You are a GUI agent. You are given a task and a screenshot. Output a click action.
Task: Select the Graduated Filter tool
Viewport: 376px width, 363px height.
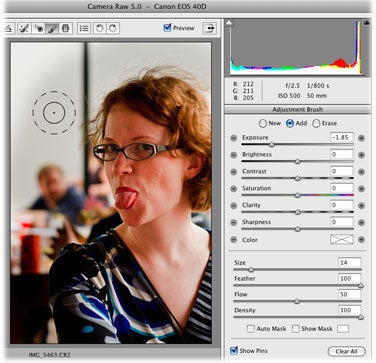66,28
